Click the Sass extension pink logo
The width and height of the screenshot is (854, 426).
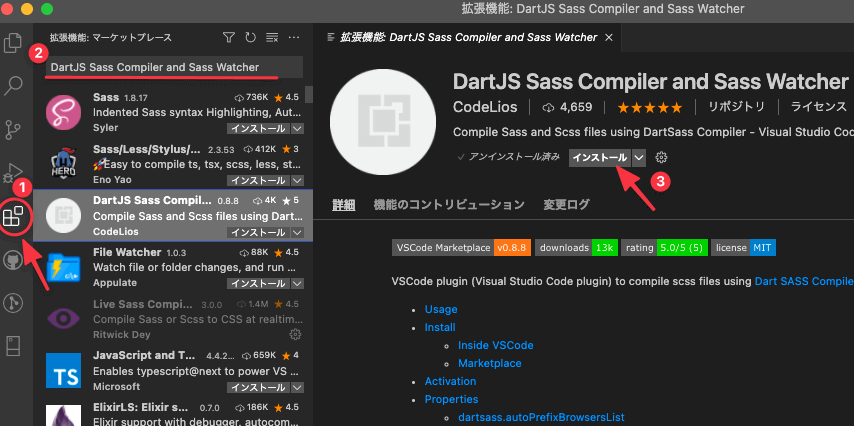(x=63, y=112)
